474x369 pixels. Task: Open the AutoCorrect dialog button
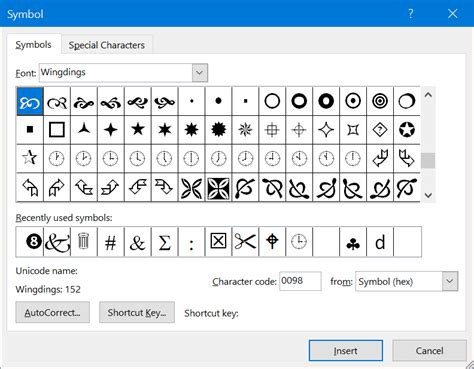click(53, 312)
